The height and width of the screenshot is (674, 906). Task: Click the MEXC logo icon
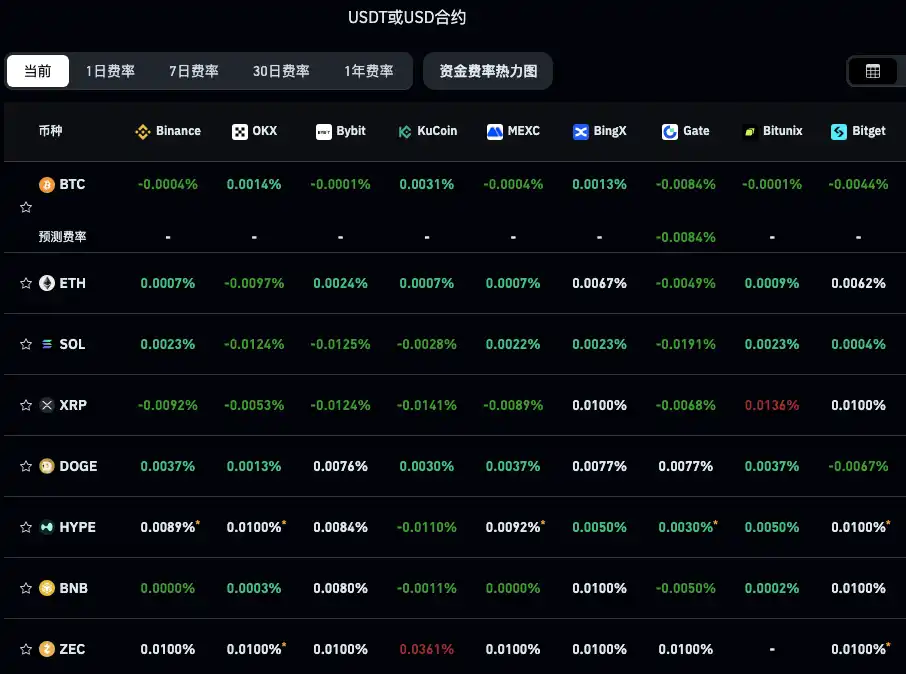pyautogui.click(x=495, y=132)
